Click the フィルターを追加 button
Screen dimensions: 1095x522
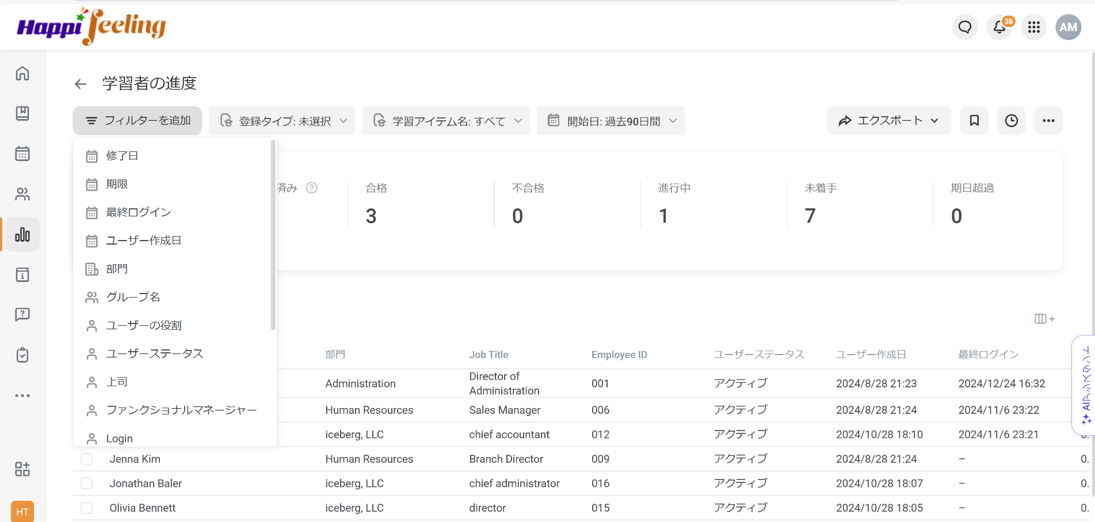coord(138,121)
